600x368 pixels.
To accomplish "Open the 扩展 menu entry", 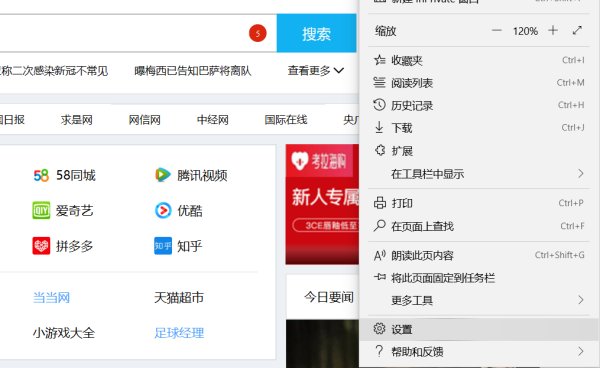I will [479, 151].
